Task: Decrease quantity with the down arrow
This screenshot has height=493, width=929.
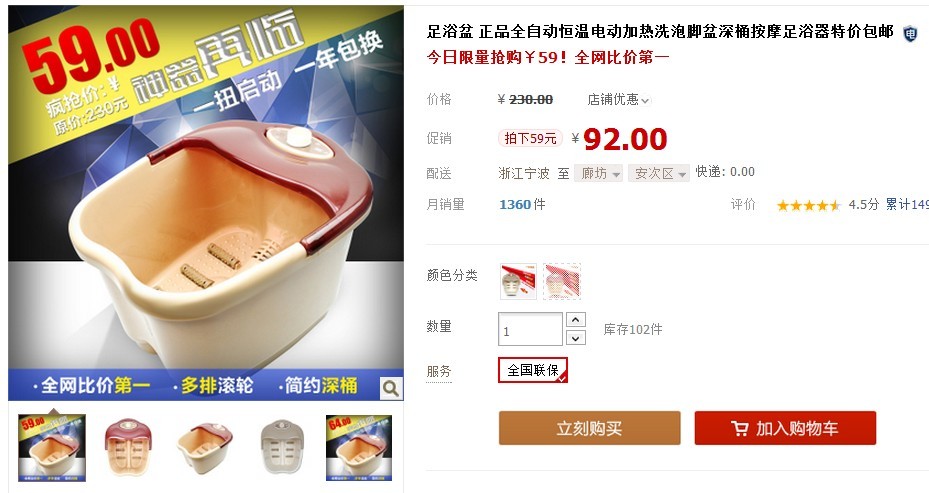Action: tap(575, 338)
